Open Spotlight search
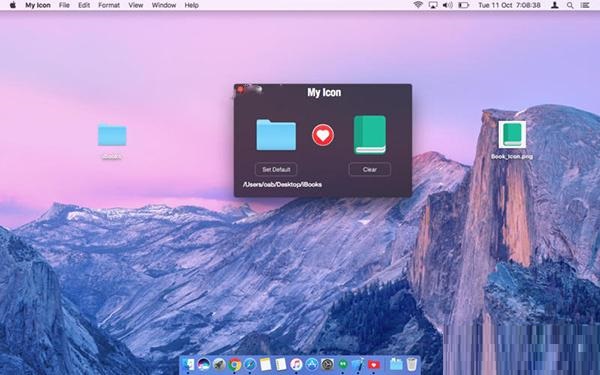600x375 pixels. [570, 5]
